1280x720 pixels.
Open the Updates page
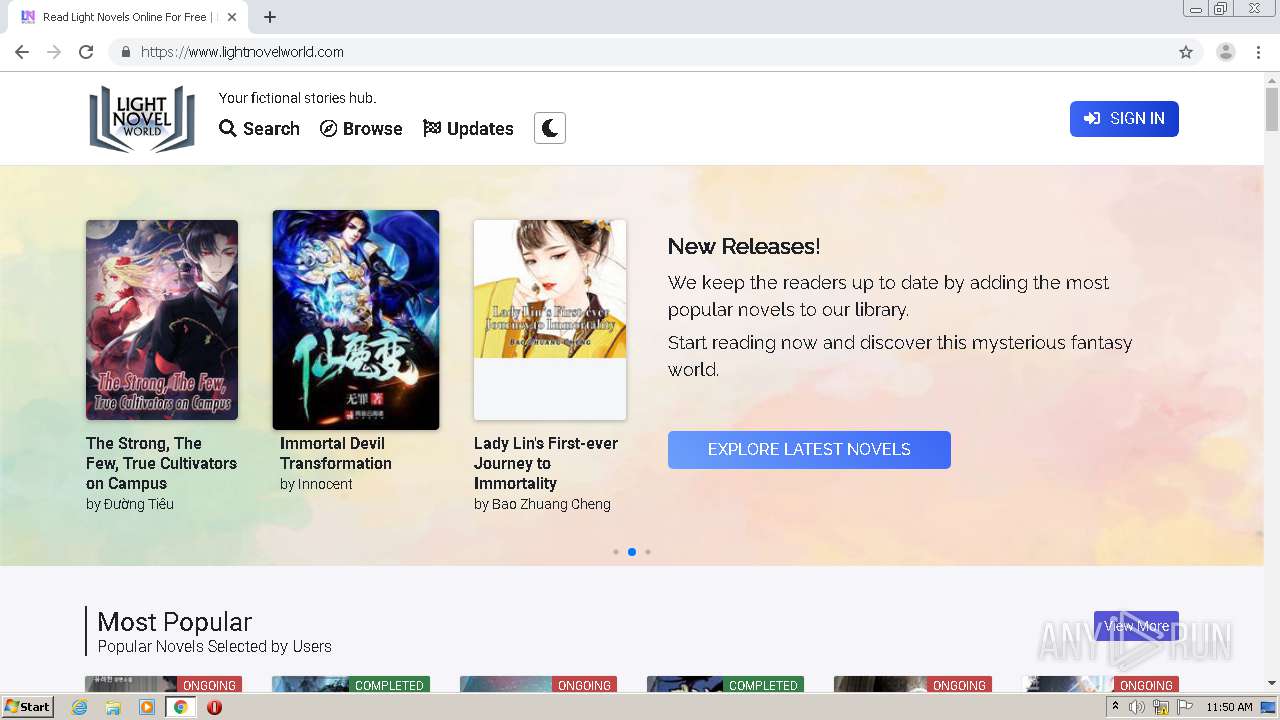468,129
